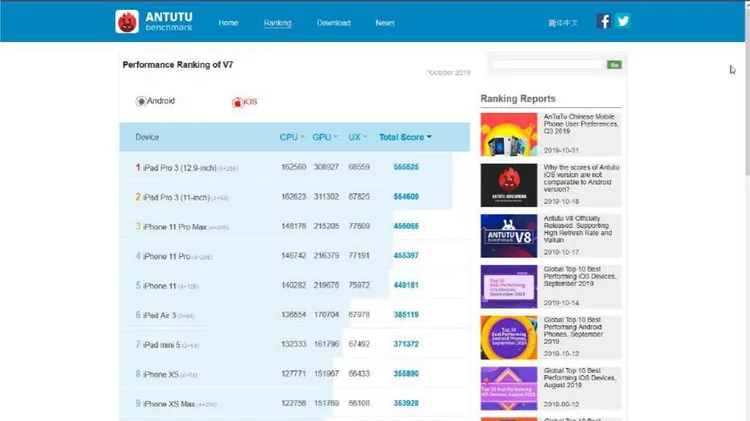Screen dimensions: 750x421
Task: Click the green Go search button
Action: point(614,65)
